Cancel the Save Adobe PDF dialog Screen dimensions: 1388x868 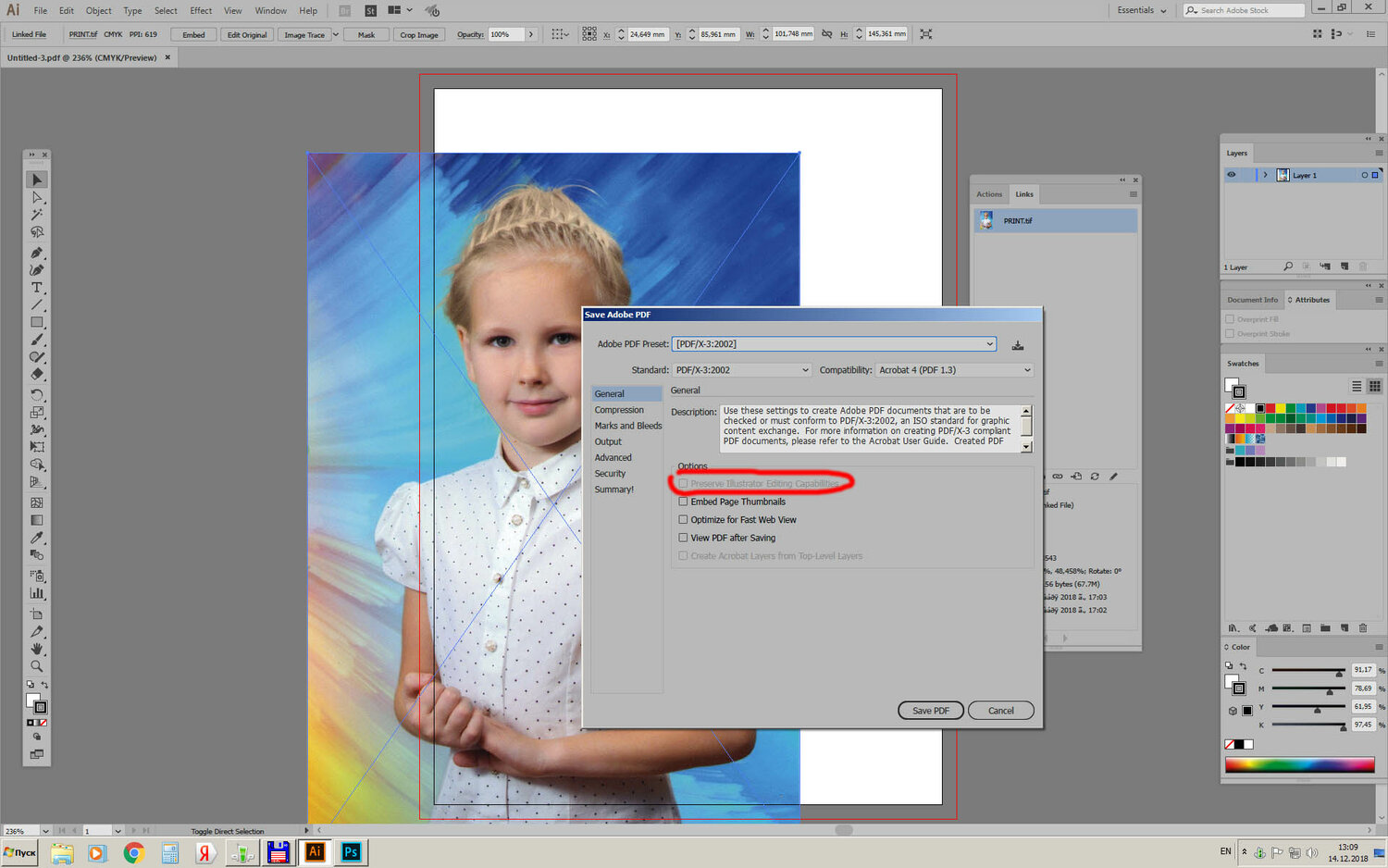coord(1000,711)
